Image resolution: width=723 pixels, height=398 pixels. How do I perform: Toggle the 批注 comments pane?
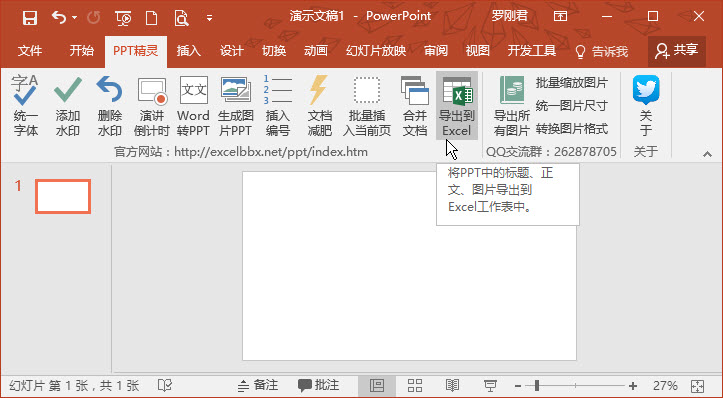(x=319, y=386)
